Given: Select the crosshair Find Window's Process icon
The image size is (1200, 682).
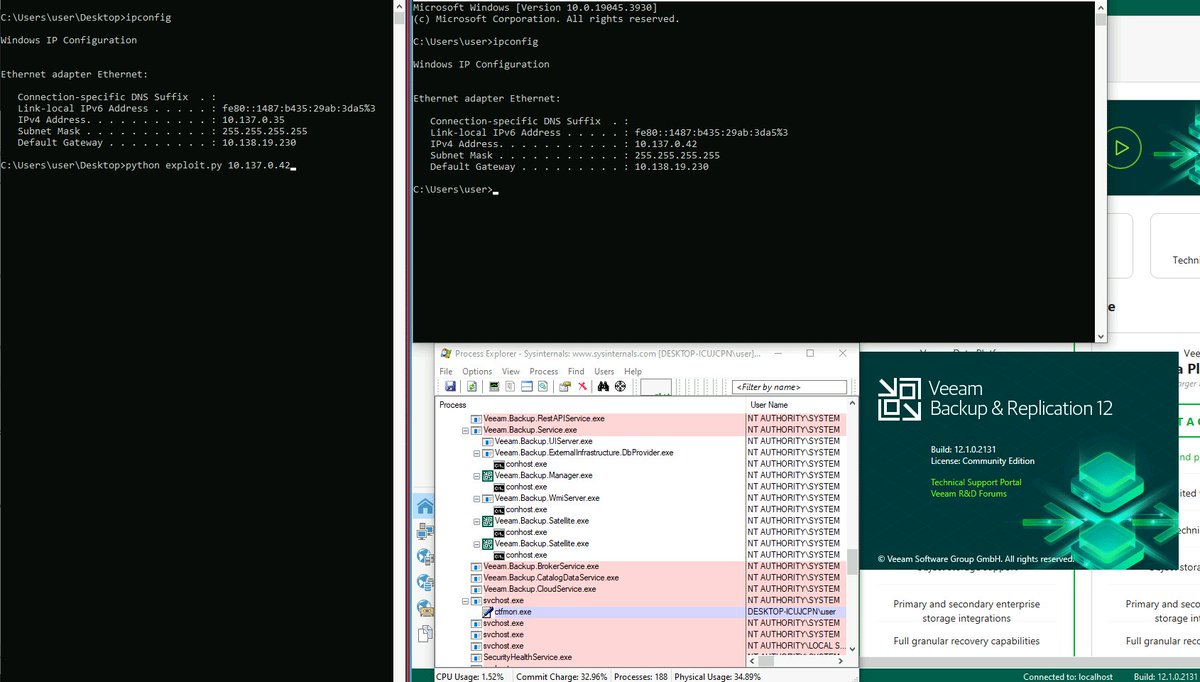Looking at the screenshot, I should click(x=620, y=386).
